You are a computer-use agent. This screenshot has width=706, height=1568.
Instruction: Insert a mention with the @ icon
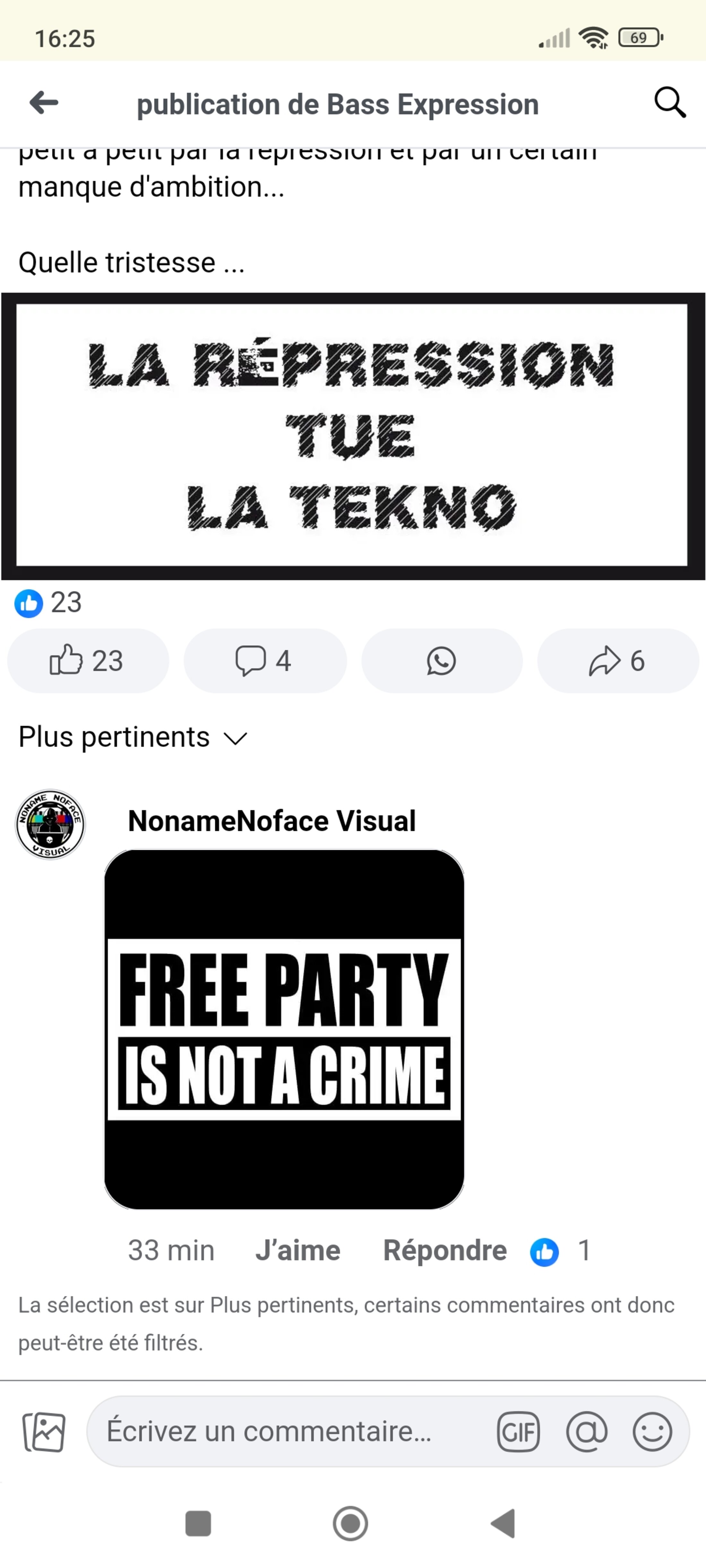coord(587,1432)
